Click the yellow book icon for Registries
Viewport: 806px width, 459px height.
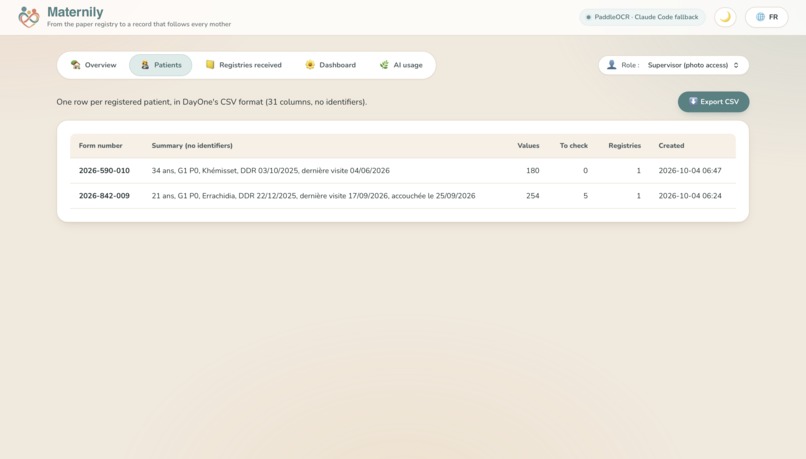pyautogui.click(x=210, y=64)
